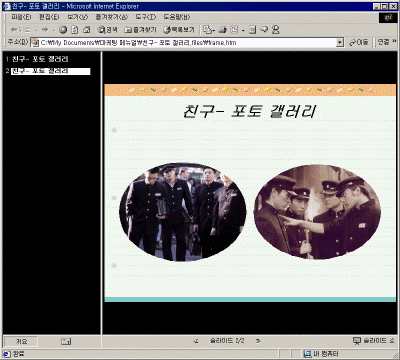The height and width of the screenshot is (360, 400).
Task: Toggle the outline (개요) pane button
Action: pyautogui.click(x=21, y=341)
